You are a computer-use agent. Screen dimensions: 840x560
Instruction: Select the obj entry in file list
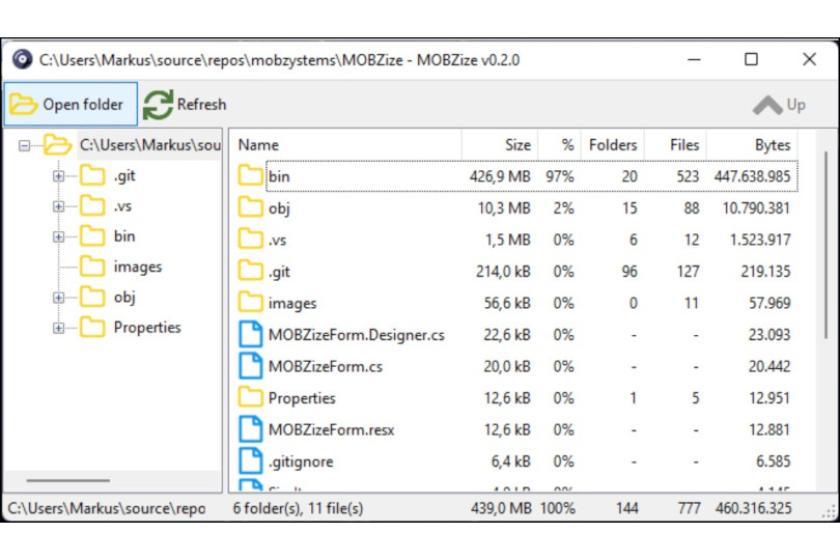279,208
